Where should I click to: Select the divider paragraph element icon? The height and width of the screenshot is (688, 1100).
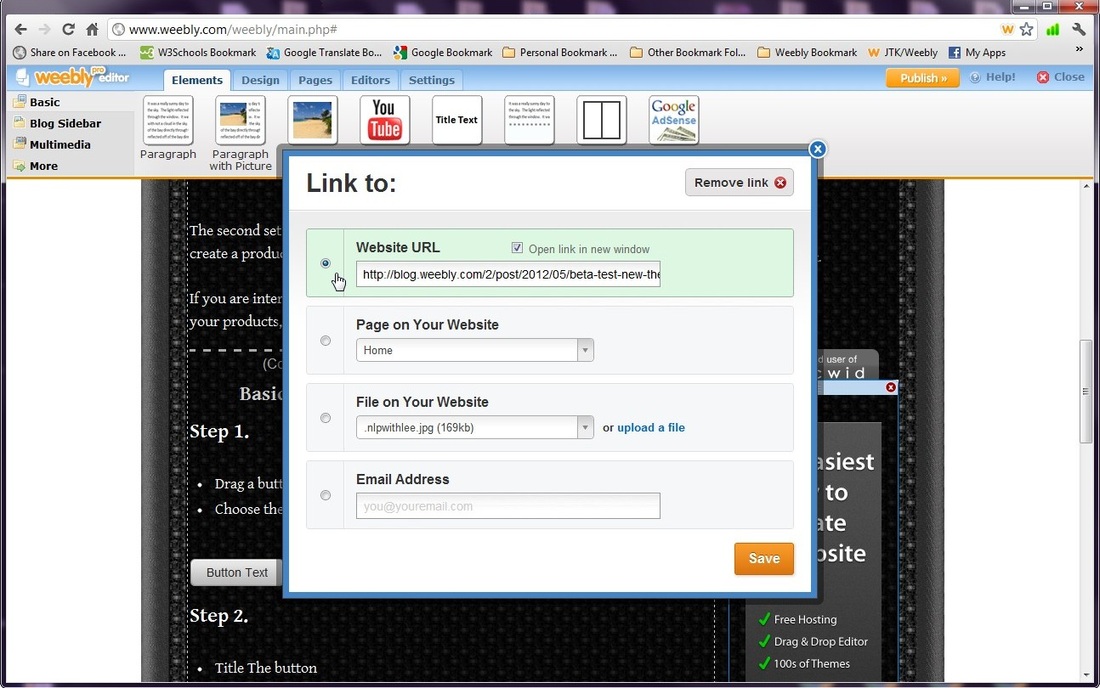coord(529,120)
